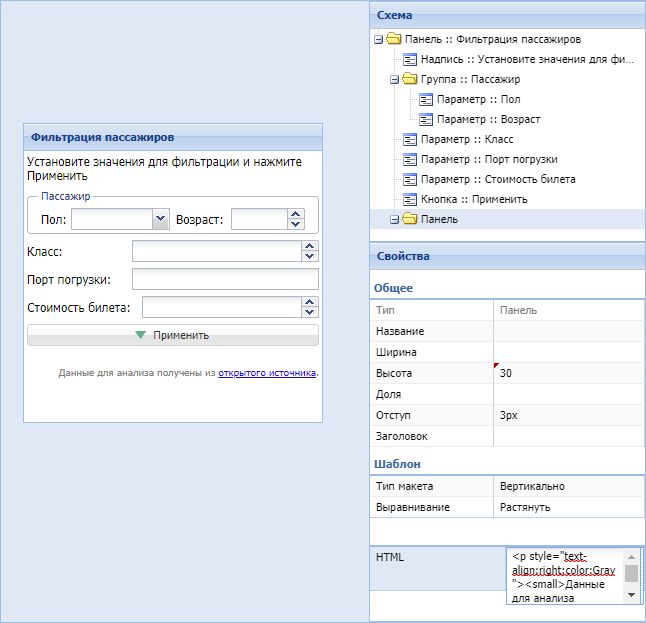
Task: Edit the Высота property value 30
Action: click(x=568, y=373)
